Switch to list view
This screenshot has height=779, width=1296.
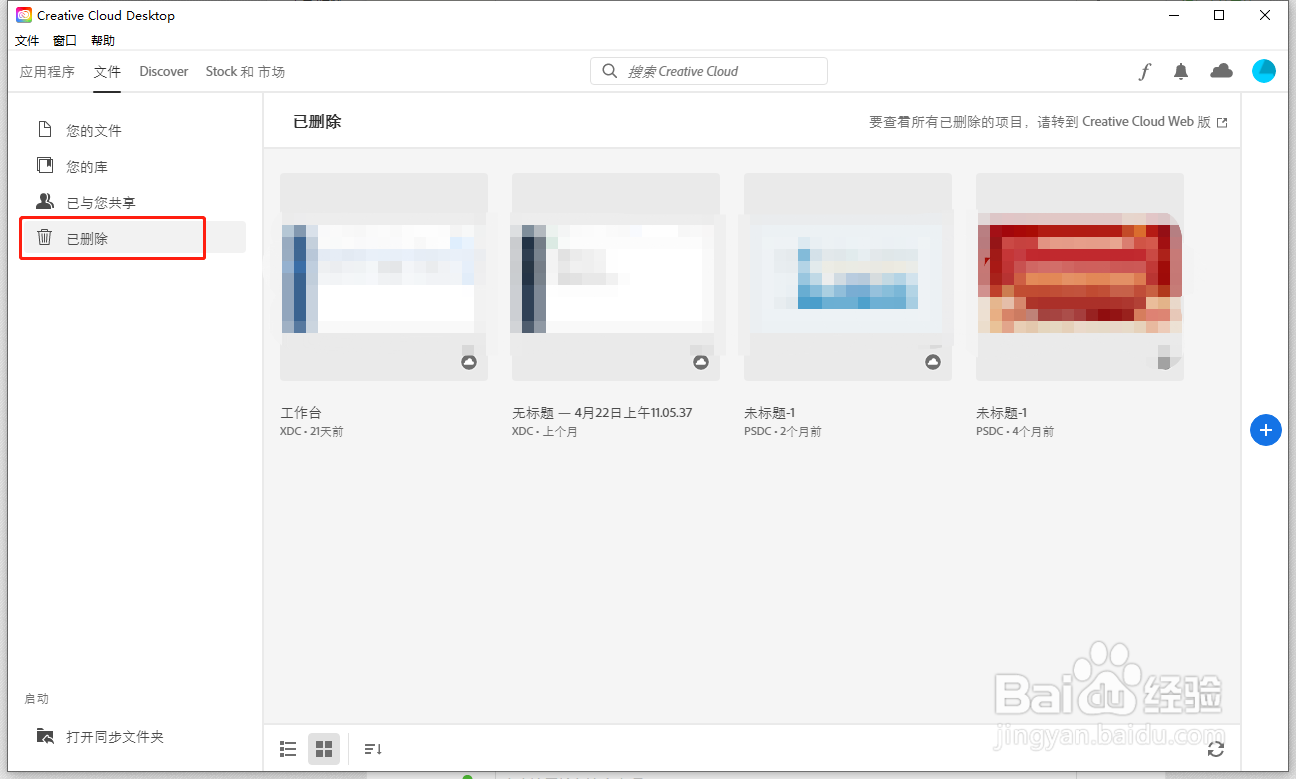289,748
